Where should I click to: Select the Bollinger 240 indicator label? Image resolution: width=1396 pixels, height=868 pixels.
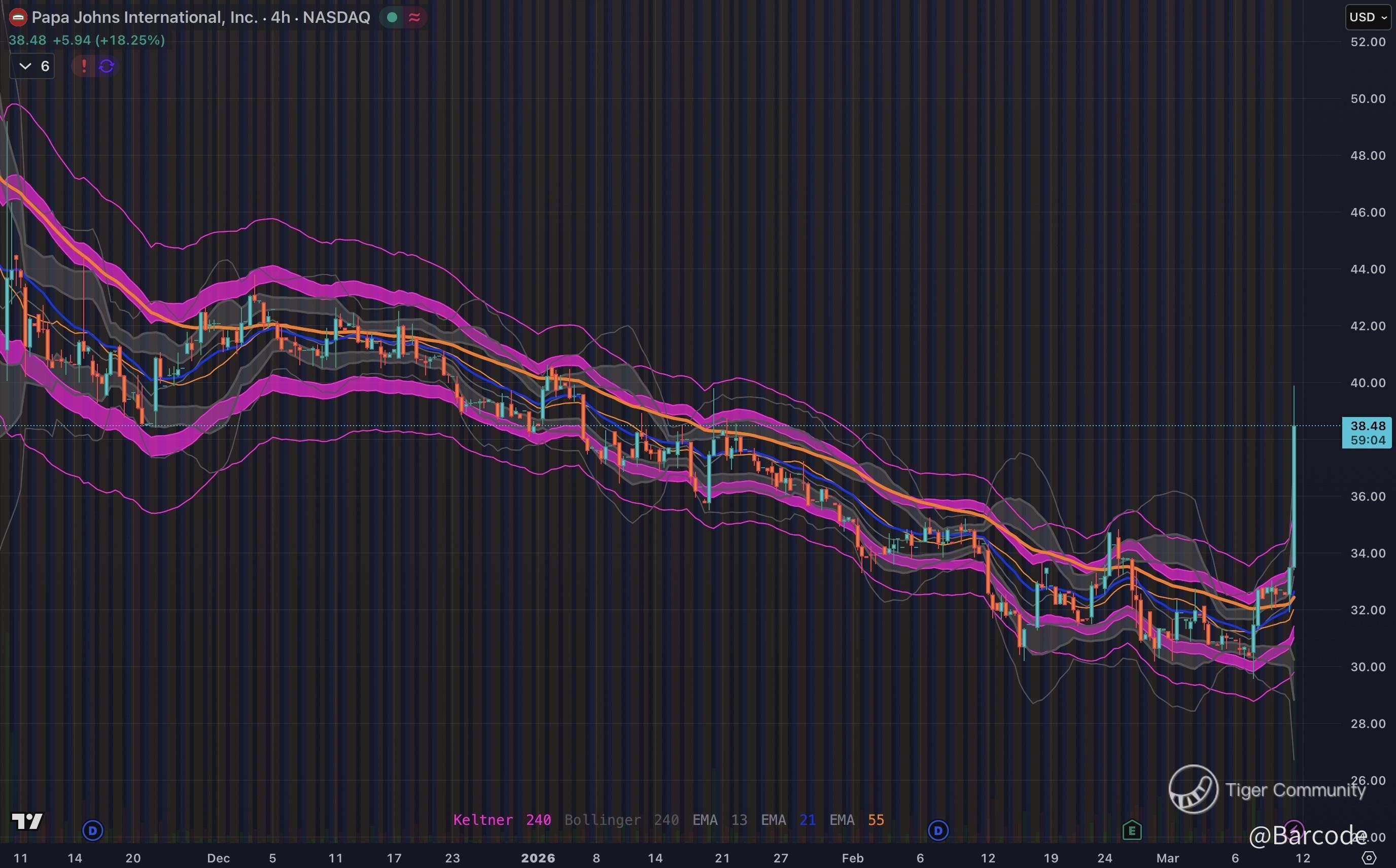(x=621, y=820)
